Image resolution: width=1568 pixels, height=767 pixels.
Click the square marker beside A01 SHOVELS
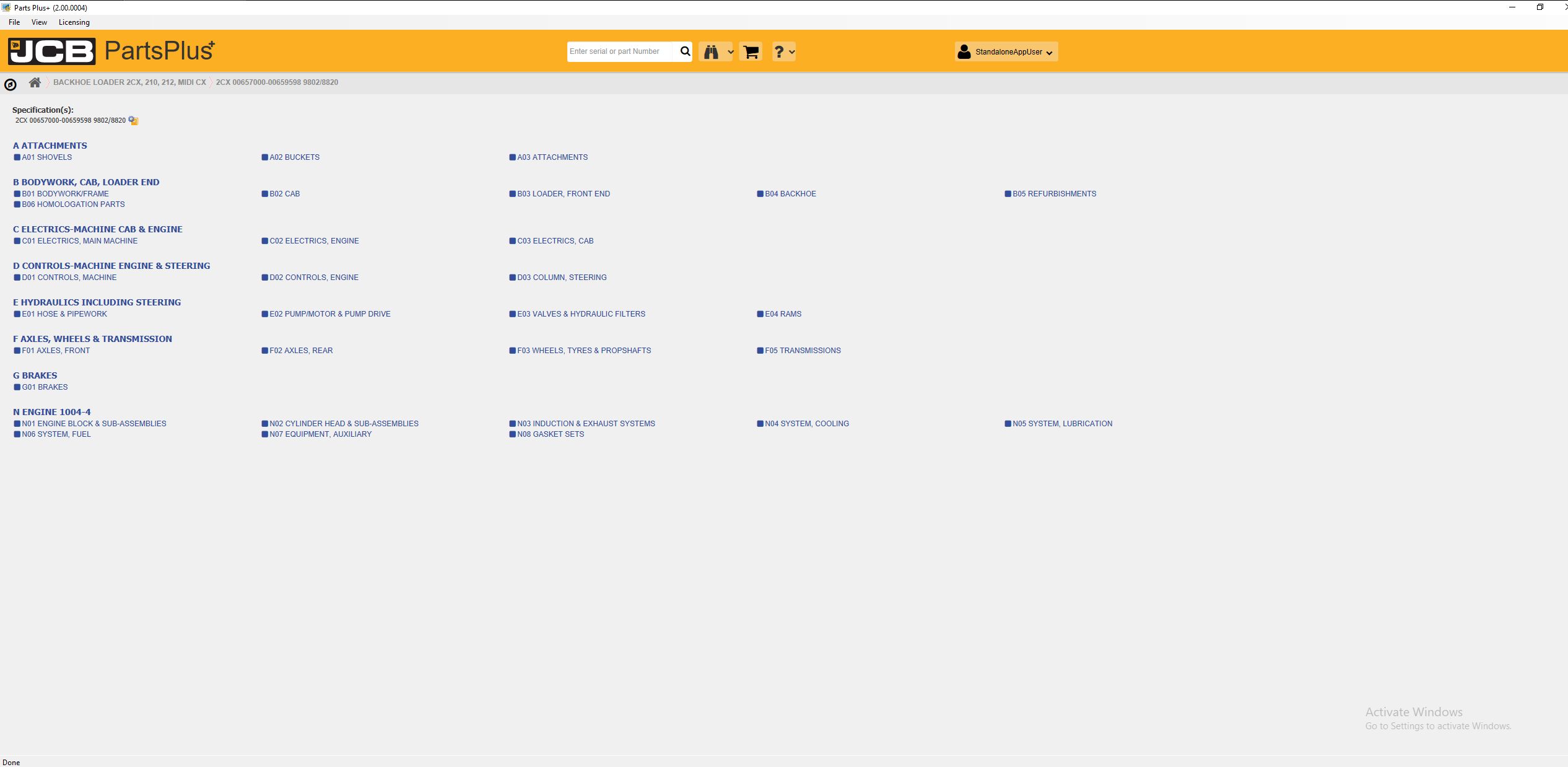click(x=17, y=157)
